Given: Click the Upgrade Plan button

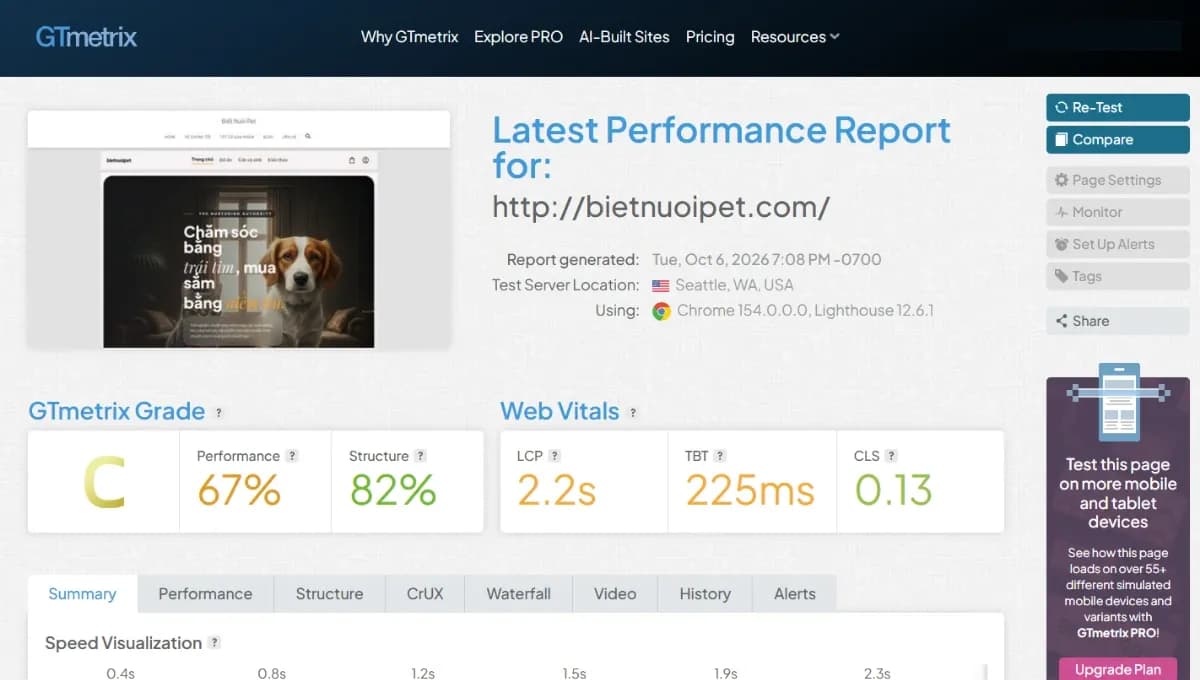Looking at the screenshot, I should pyautogui.click(x=1118, y=670).
